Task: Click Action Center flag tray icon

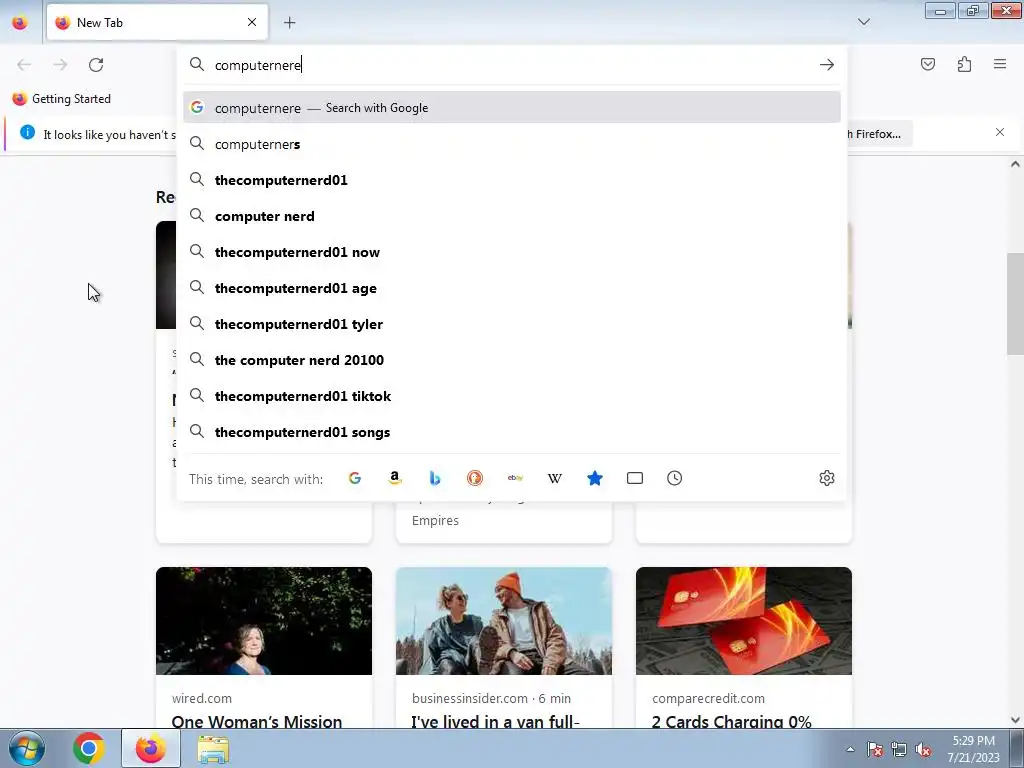Action: 875,750
